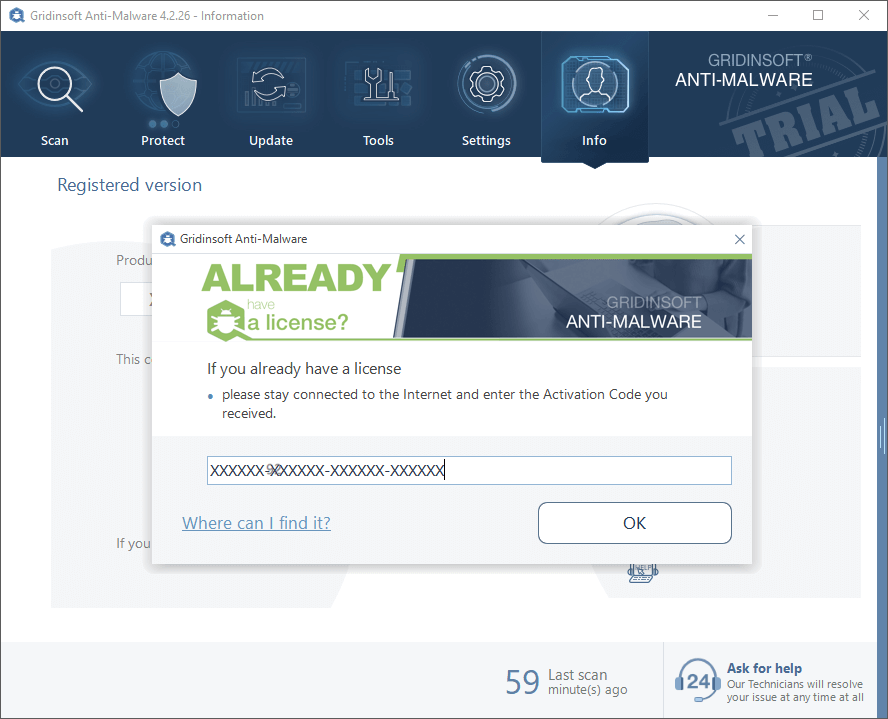The image size is (888, 719).
Task: Close the license activation dialog
Action: (x=740, y=239)
